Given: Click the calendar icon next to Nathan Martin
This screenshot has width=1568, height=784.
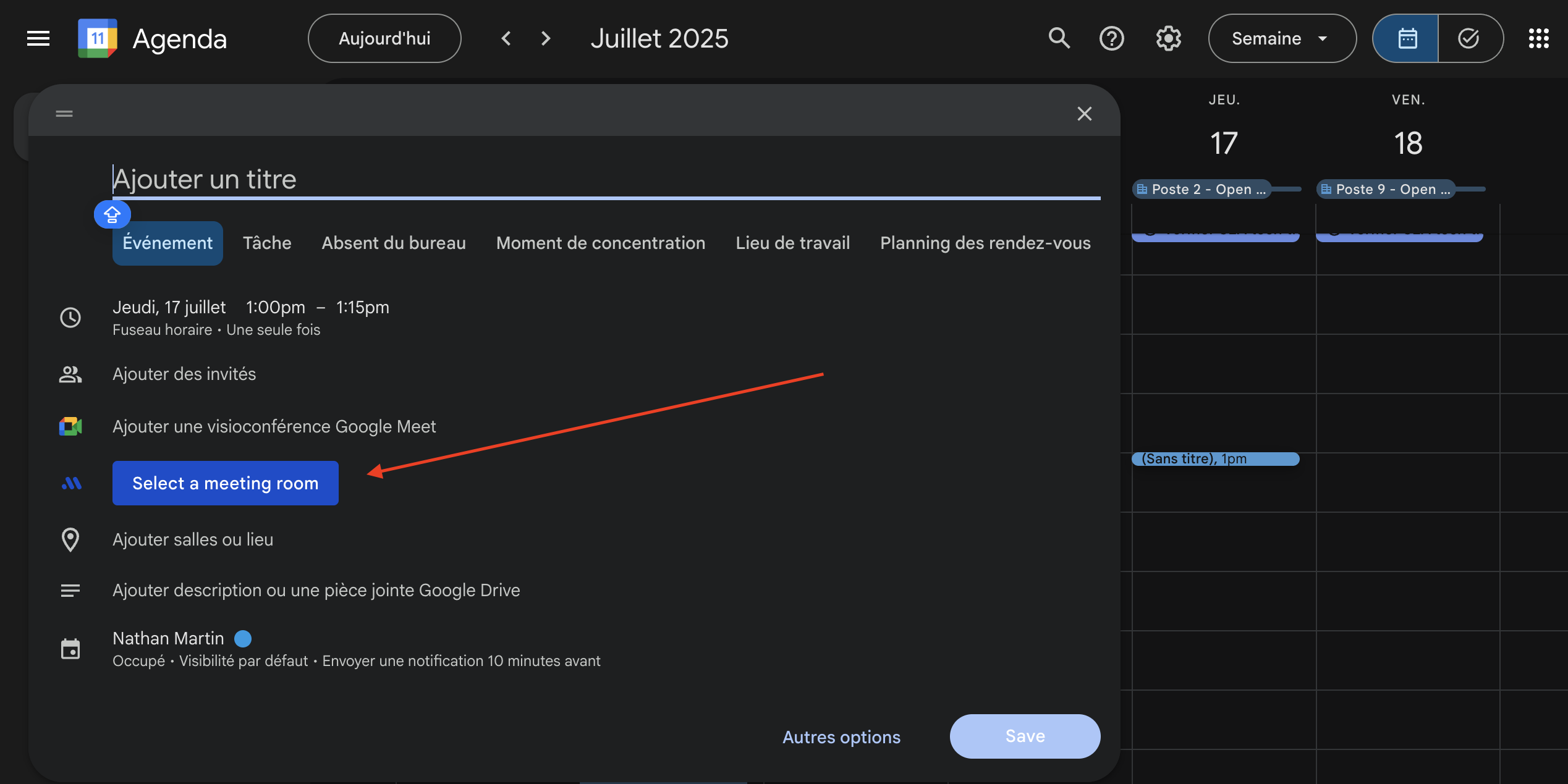Looking at the screenshot, I should 70,649.
